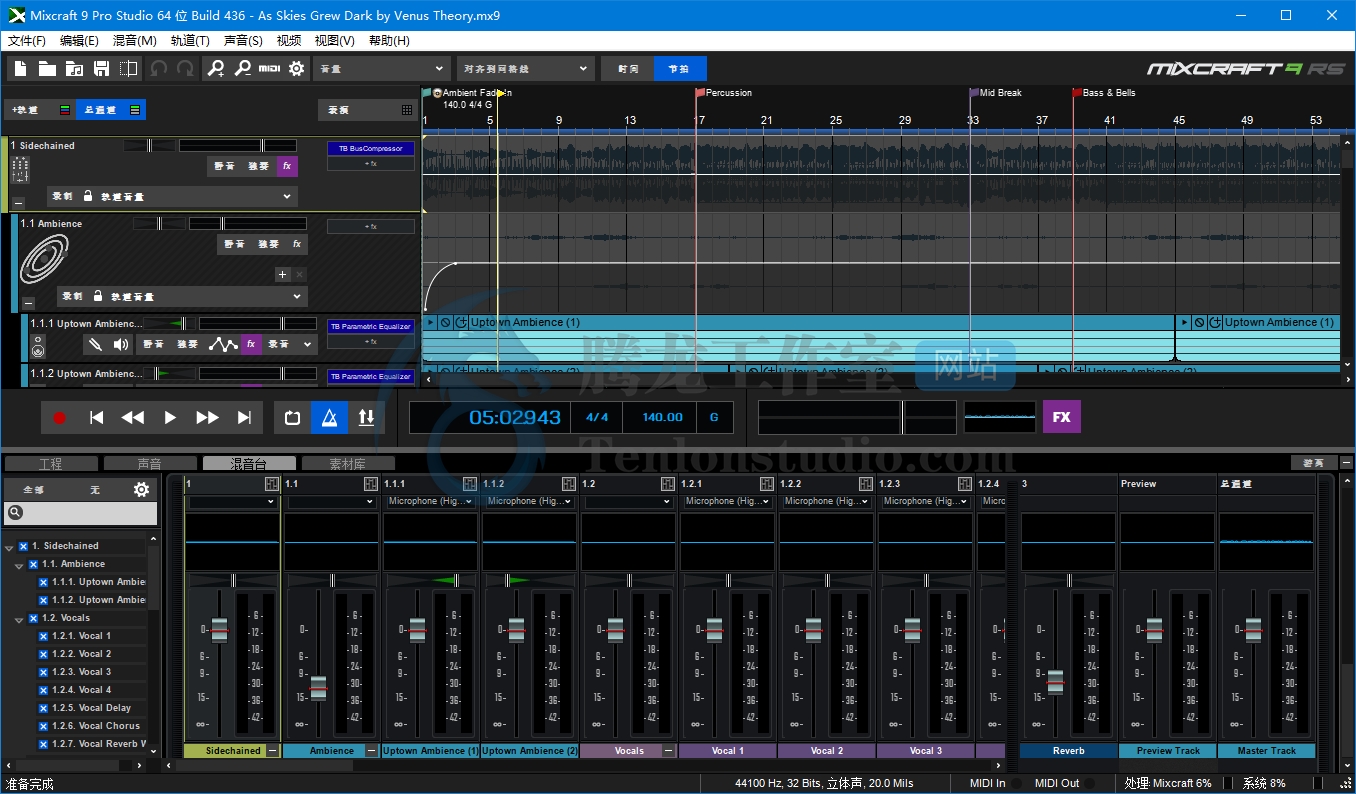Toggle visibility of 1.2.3. Vocal 3
Image resolution: width=1356 pixels, height=794 pixels.
(43, 672)
